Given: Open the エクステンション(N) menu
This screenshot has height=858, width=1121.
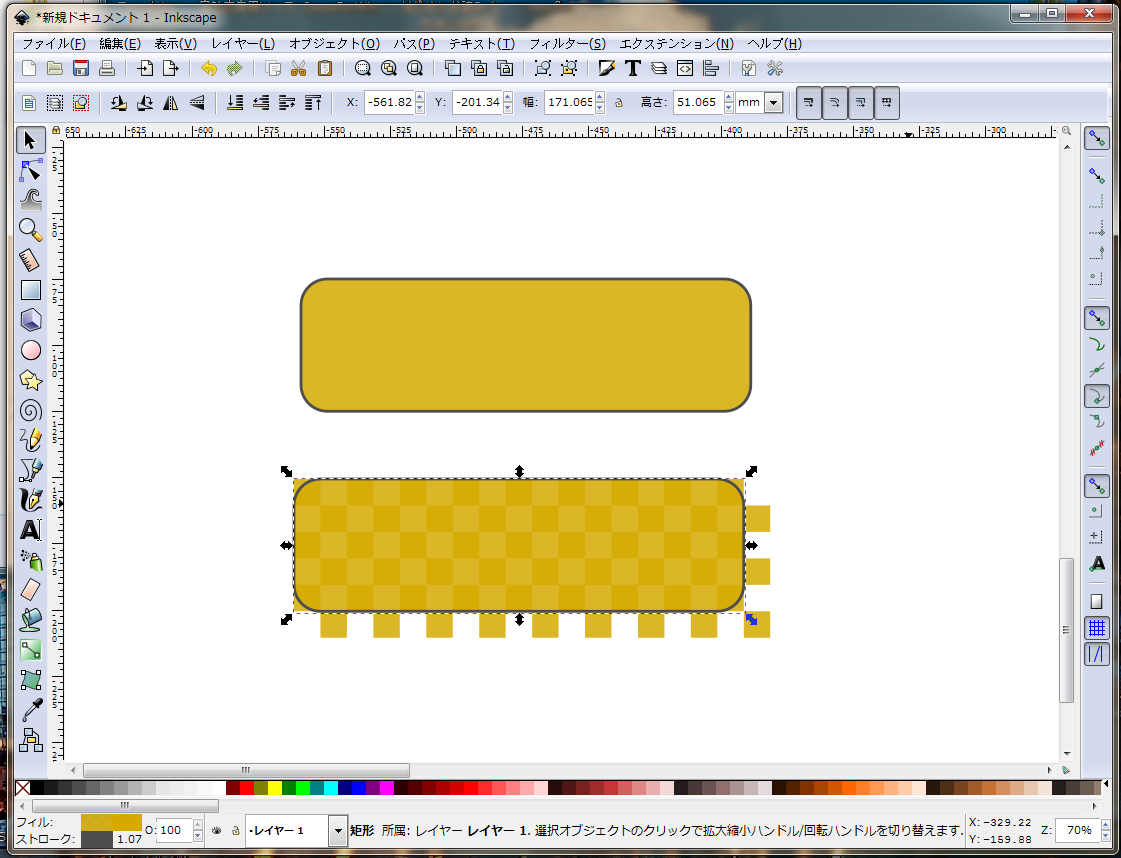Looking at the screenshot, I should (x=676, y=44).
